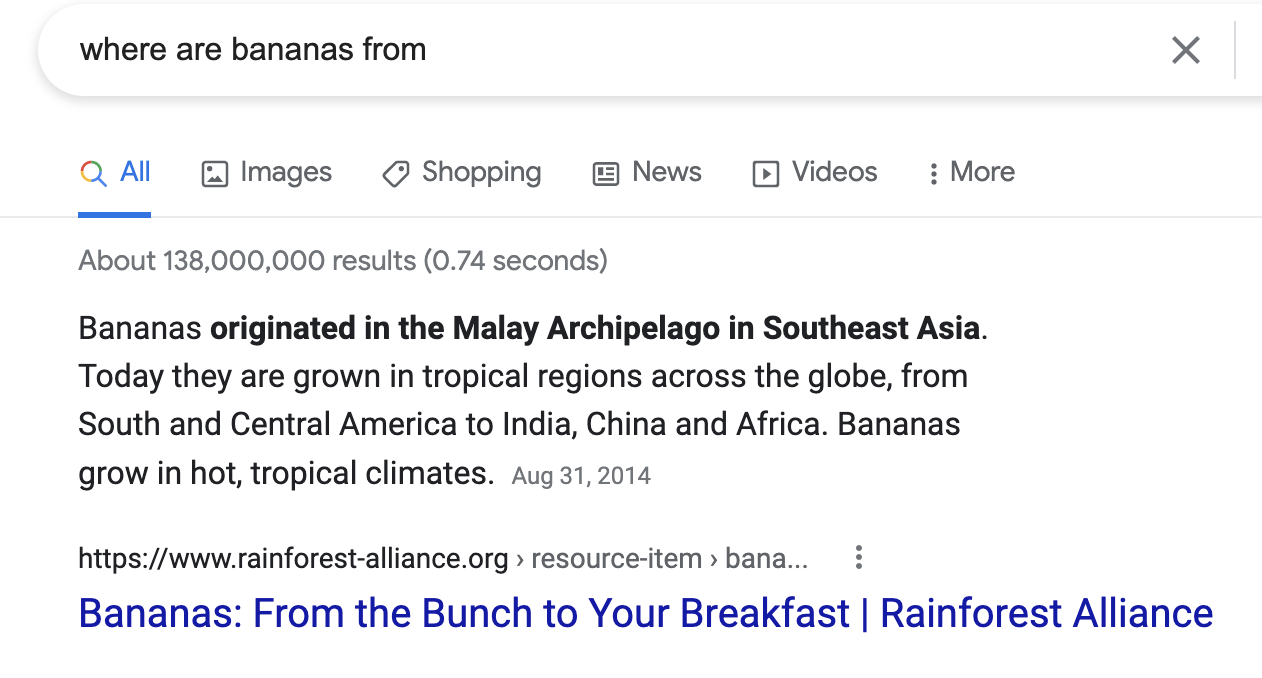Viewport: 1262px width, 678px height.
Task: Switch to the Shopping tab
Action: point(482,172)
